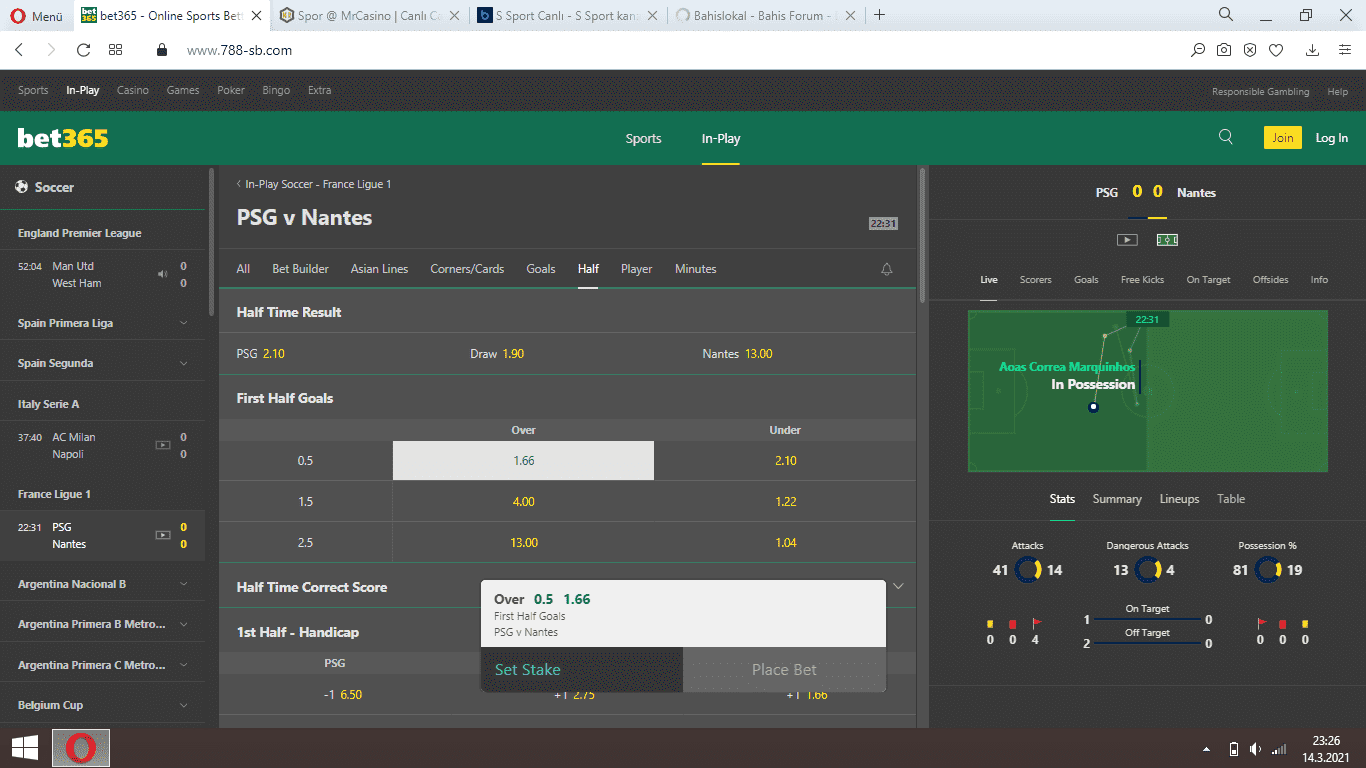Click the left sidebar scrollbar
1366x768 pixels.
point(211,243)
